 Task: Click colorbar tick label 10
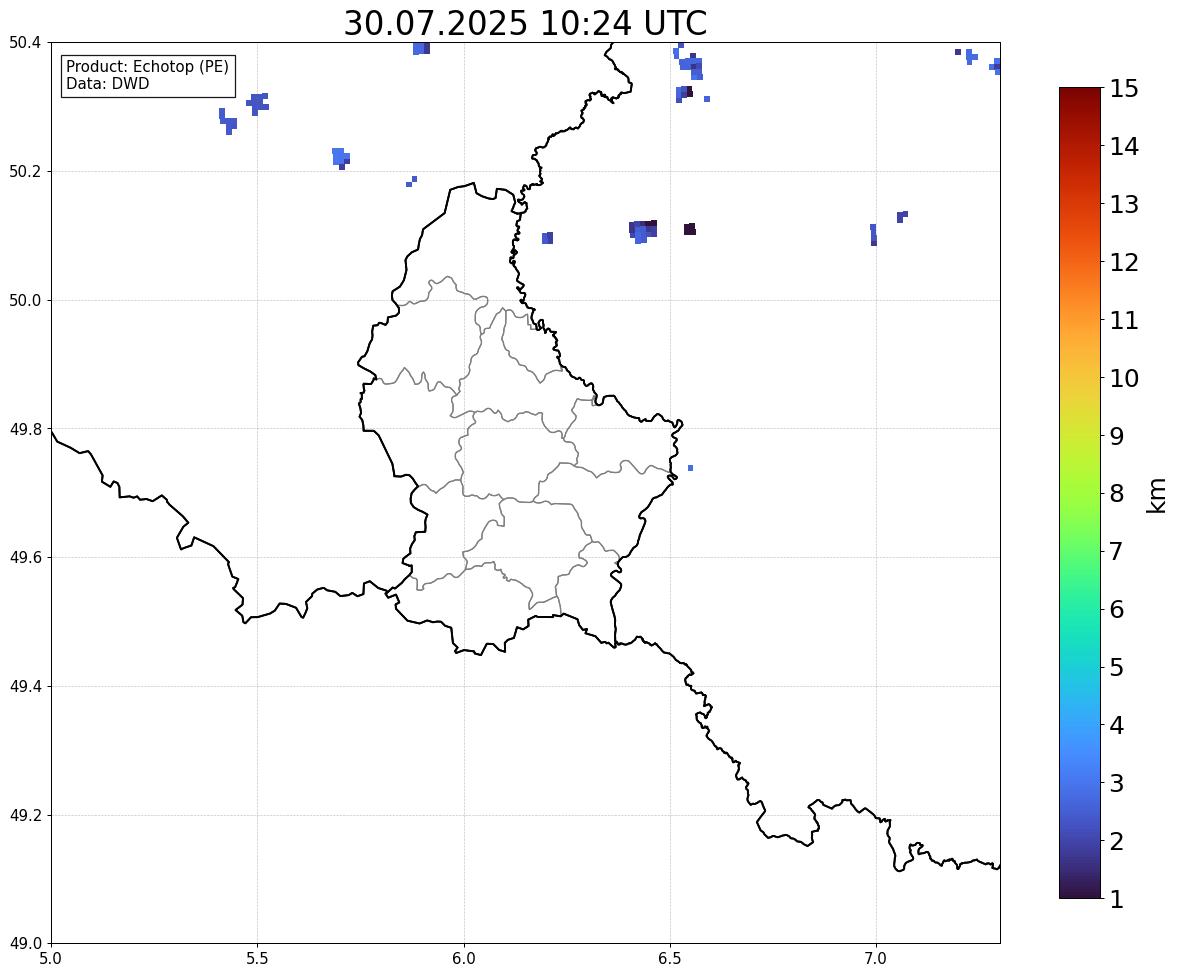click(1124, 378)
